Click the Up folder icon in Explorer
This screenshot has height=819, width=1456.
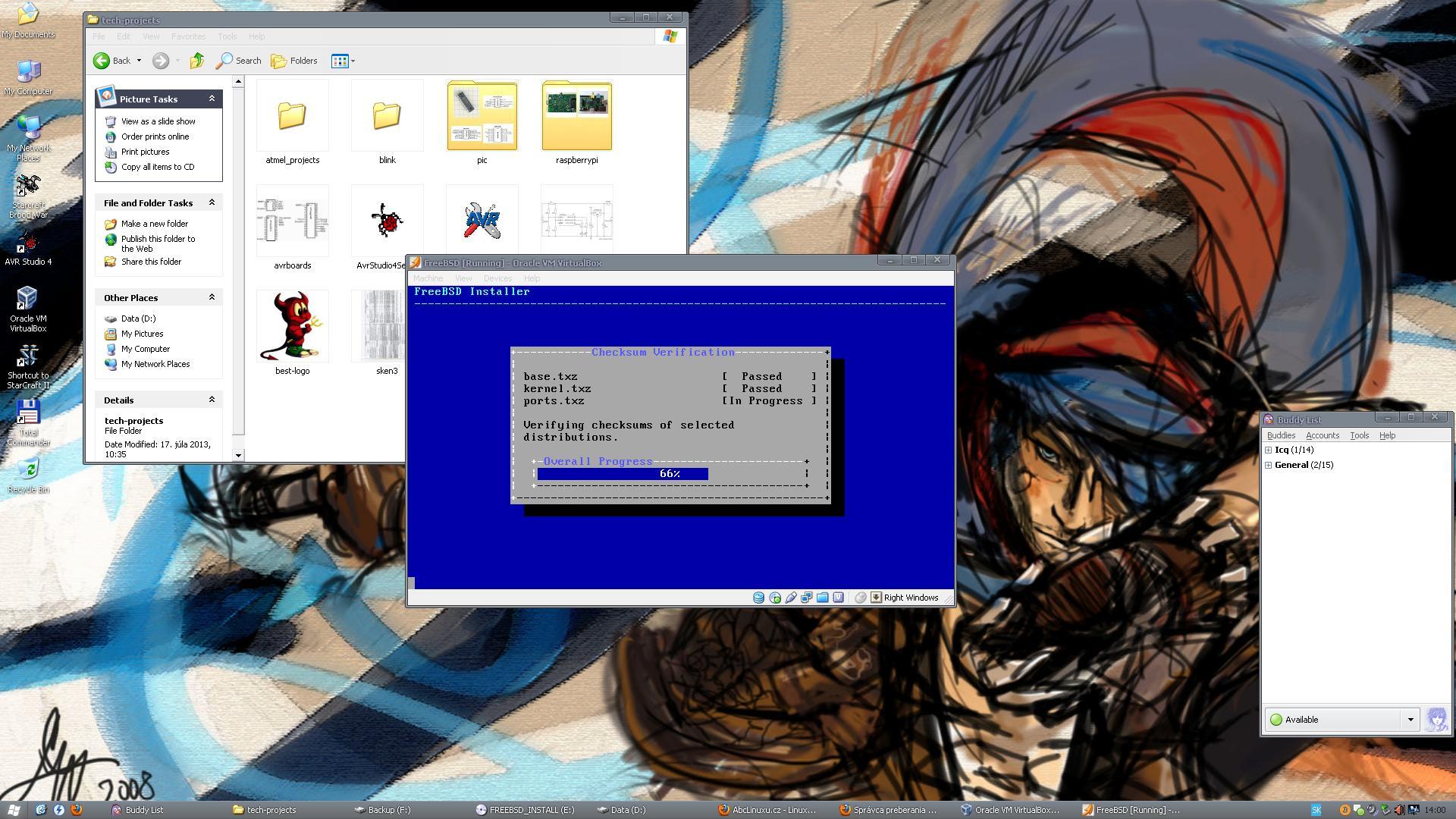[196, 61]
